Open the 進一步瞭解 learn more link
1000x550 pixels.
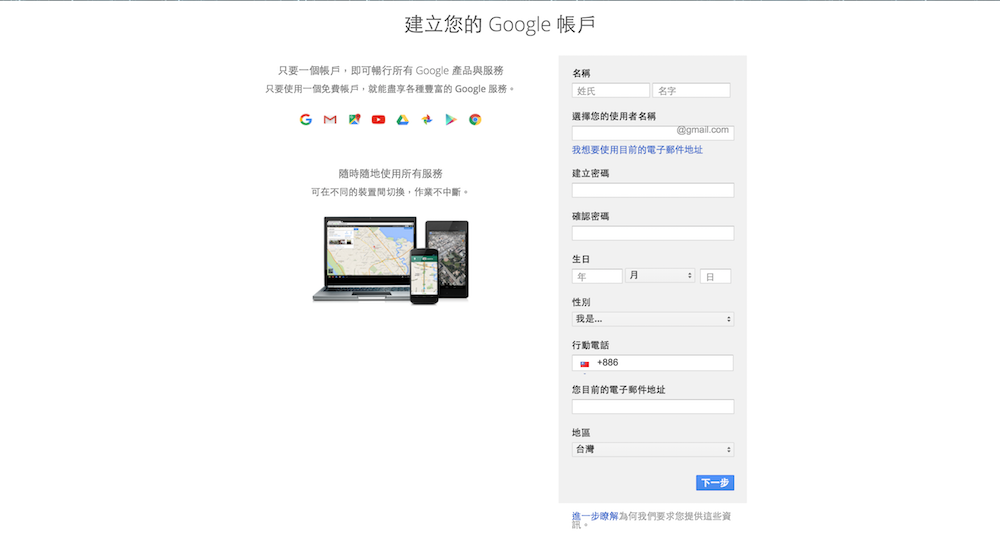click(595, 516)
